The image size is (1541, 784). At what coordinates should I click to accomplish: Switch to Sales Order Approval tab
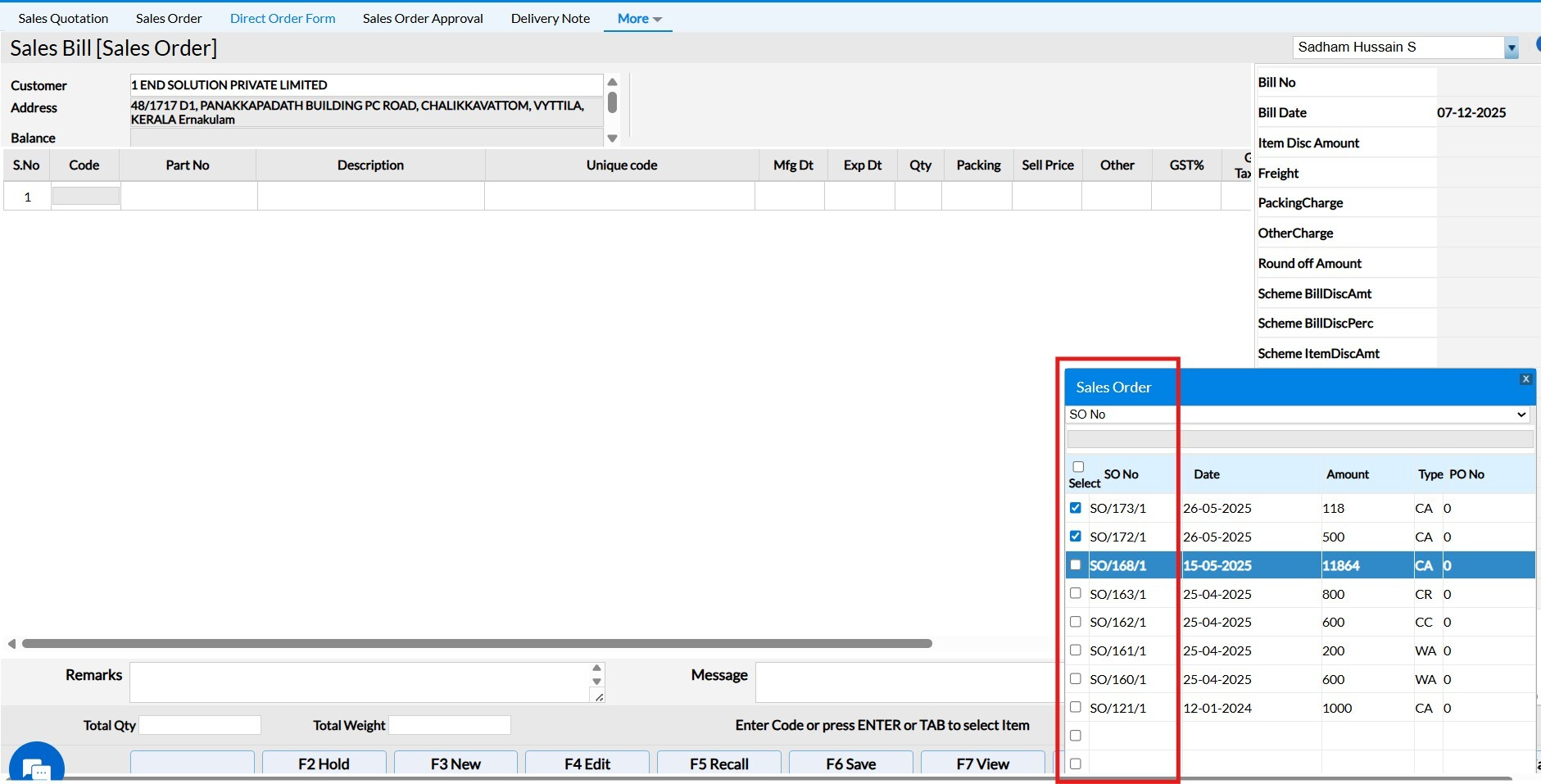[x=423, y=18]
